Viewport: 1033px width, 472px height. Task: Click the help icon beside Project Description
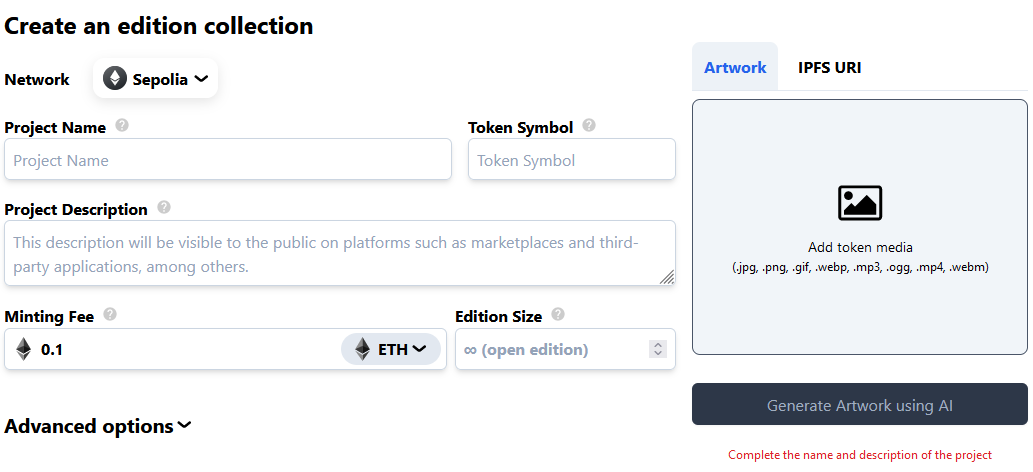[164, 208]
